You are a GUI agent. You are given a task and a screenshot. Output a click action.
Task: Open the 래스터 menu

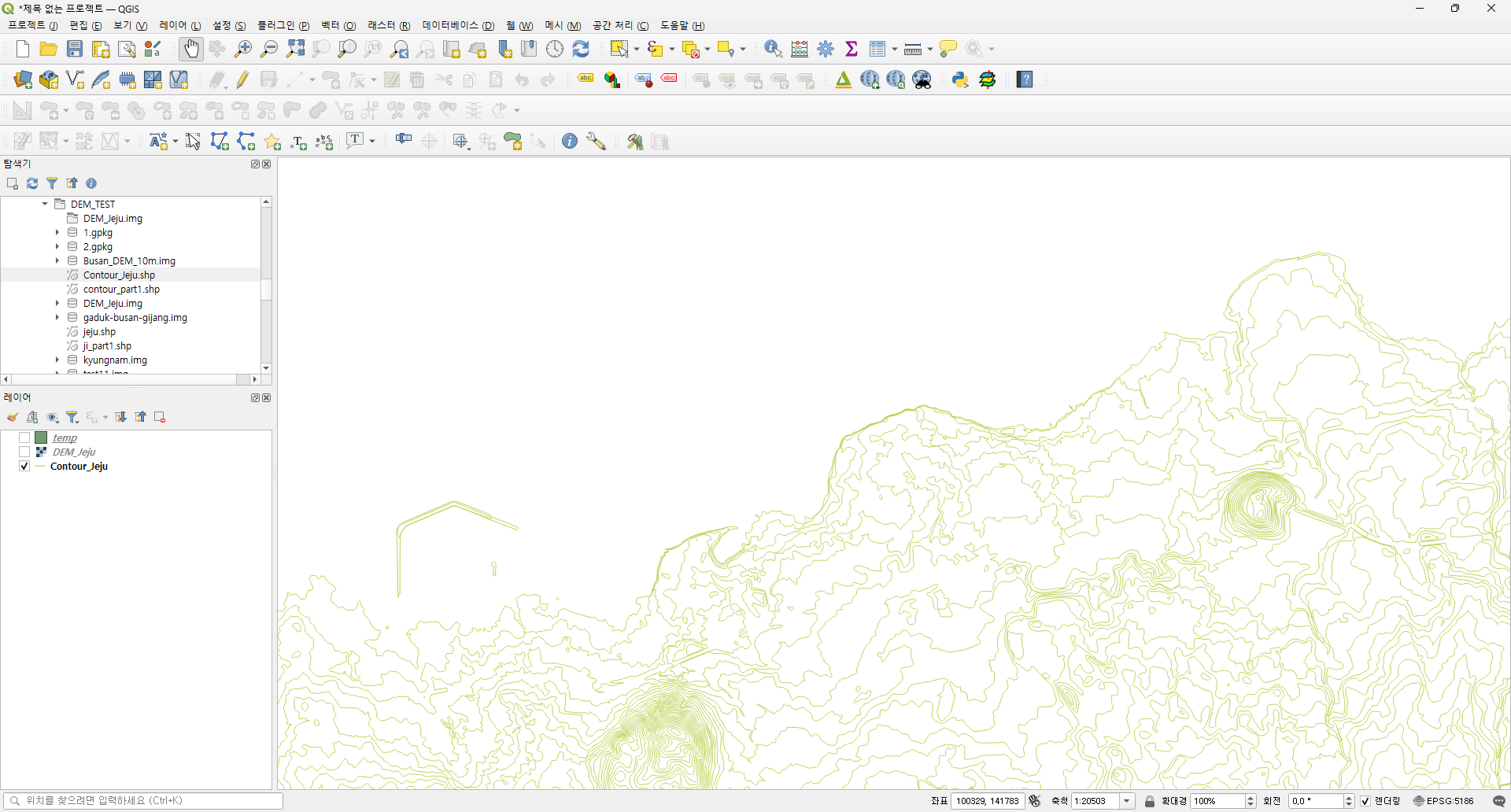[389, 26]
